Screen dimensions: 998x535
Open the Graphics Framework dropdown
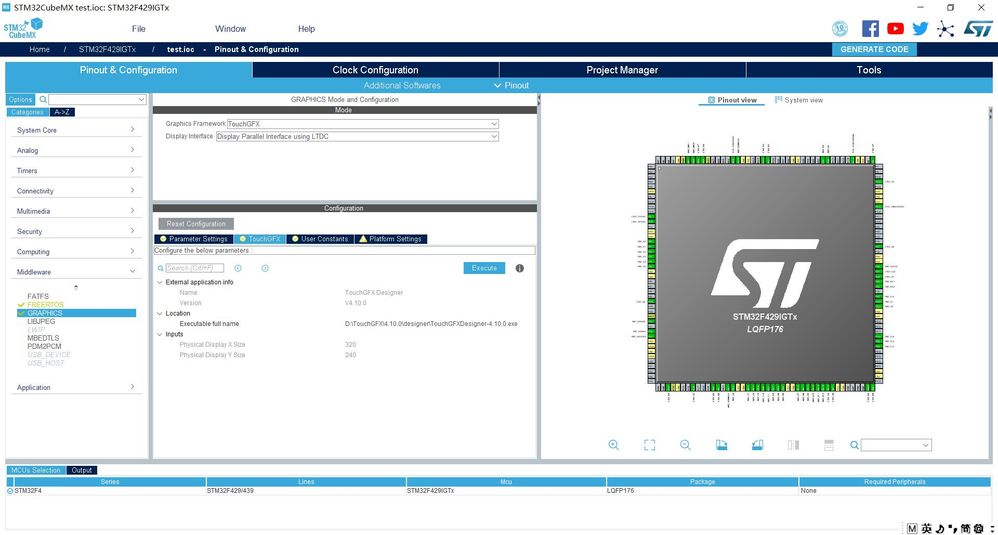point(363,124)
